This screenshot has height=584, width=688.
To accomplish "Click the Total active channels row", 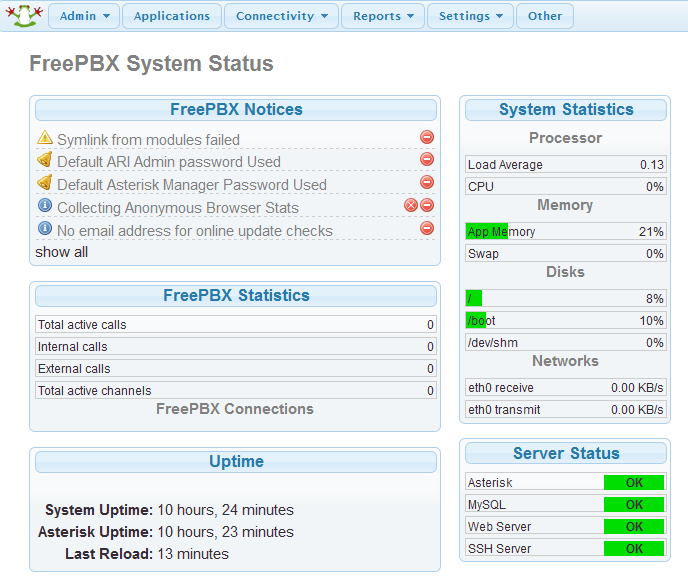I will tap(236, 390).
